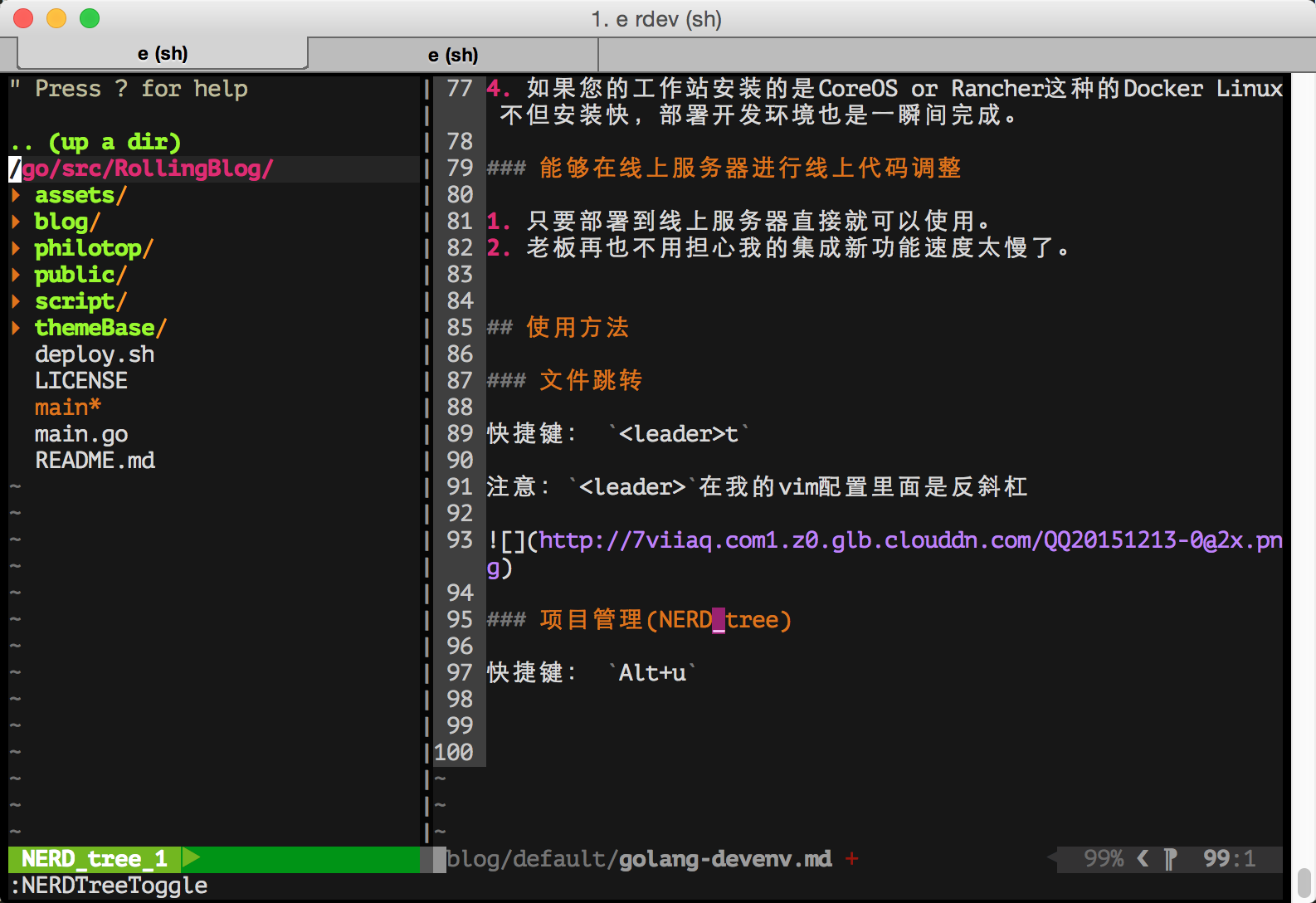This screenshot has width=1316, height=903.
Task: Click the golang-devenv.md filename in status line
Action: click(725, 859)
